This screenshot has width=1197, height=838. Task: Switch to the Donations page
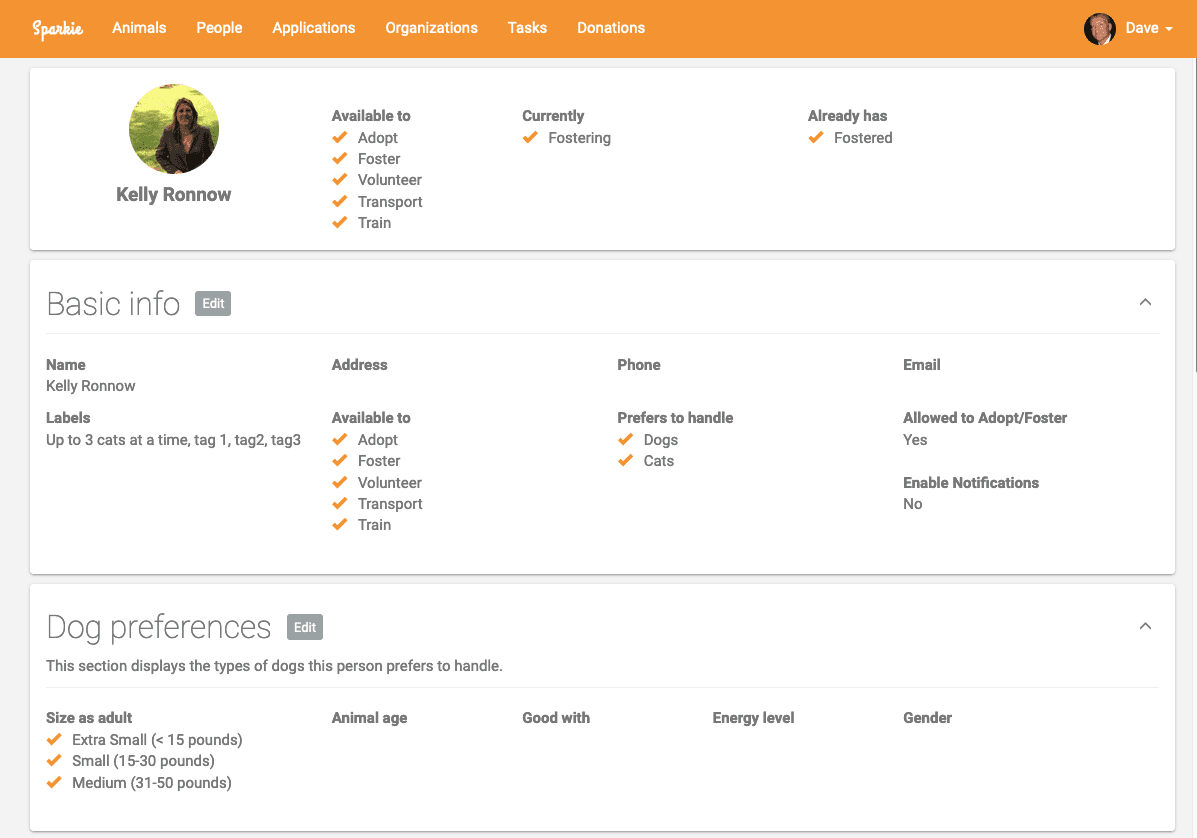coord(611,28)
